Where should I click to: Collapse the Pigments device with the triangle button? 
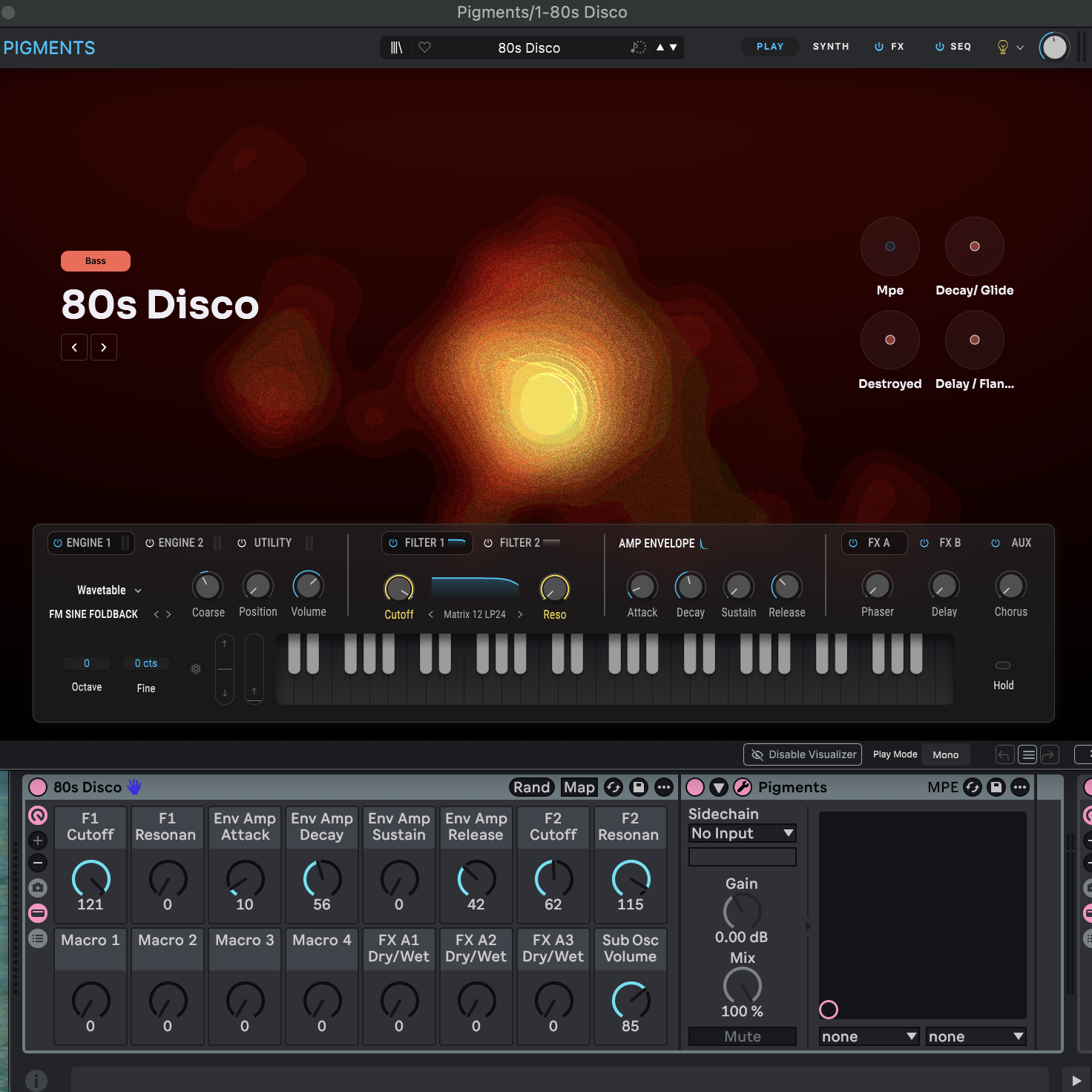point(719,787)
